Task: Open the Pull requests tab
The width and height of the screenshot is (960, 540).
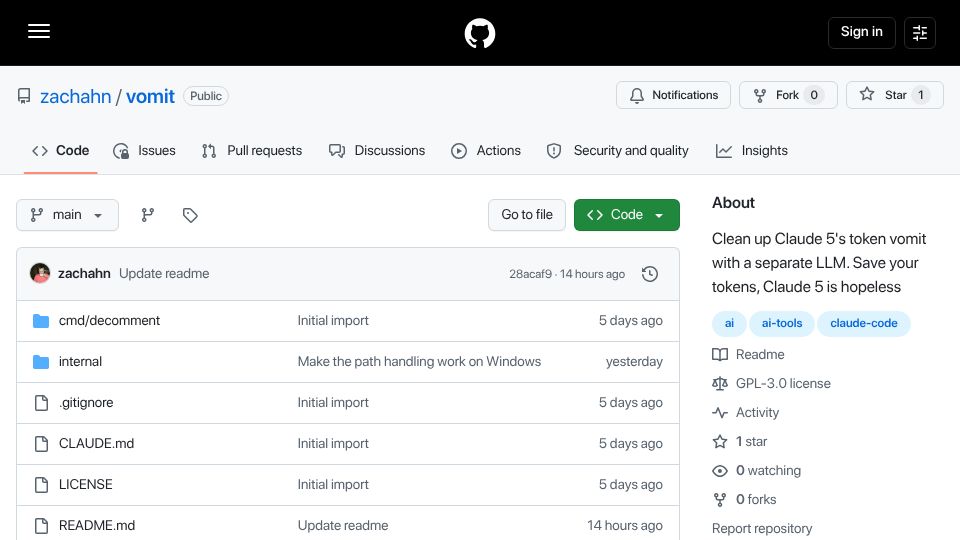Action: pos(252,151)
